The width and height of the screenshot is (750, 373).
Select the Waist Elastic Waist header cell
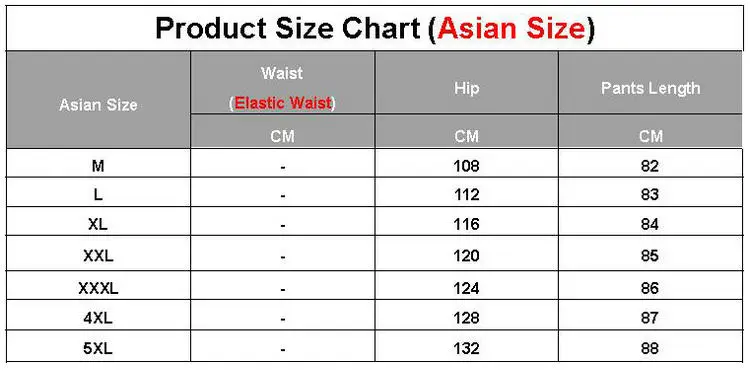282,88
